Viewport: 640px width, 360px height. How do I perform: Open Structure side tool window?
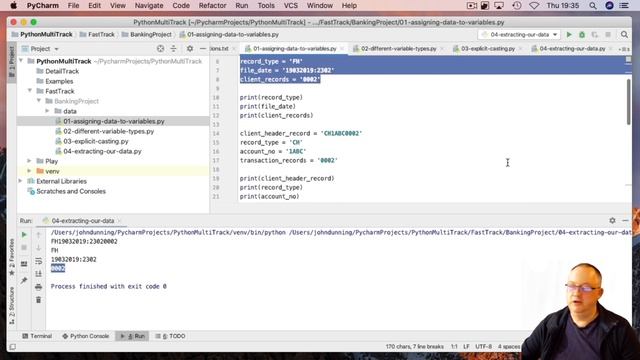click(x=12, y=306)
